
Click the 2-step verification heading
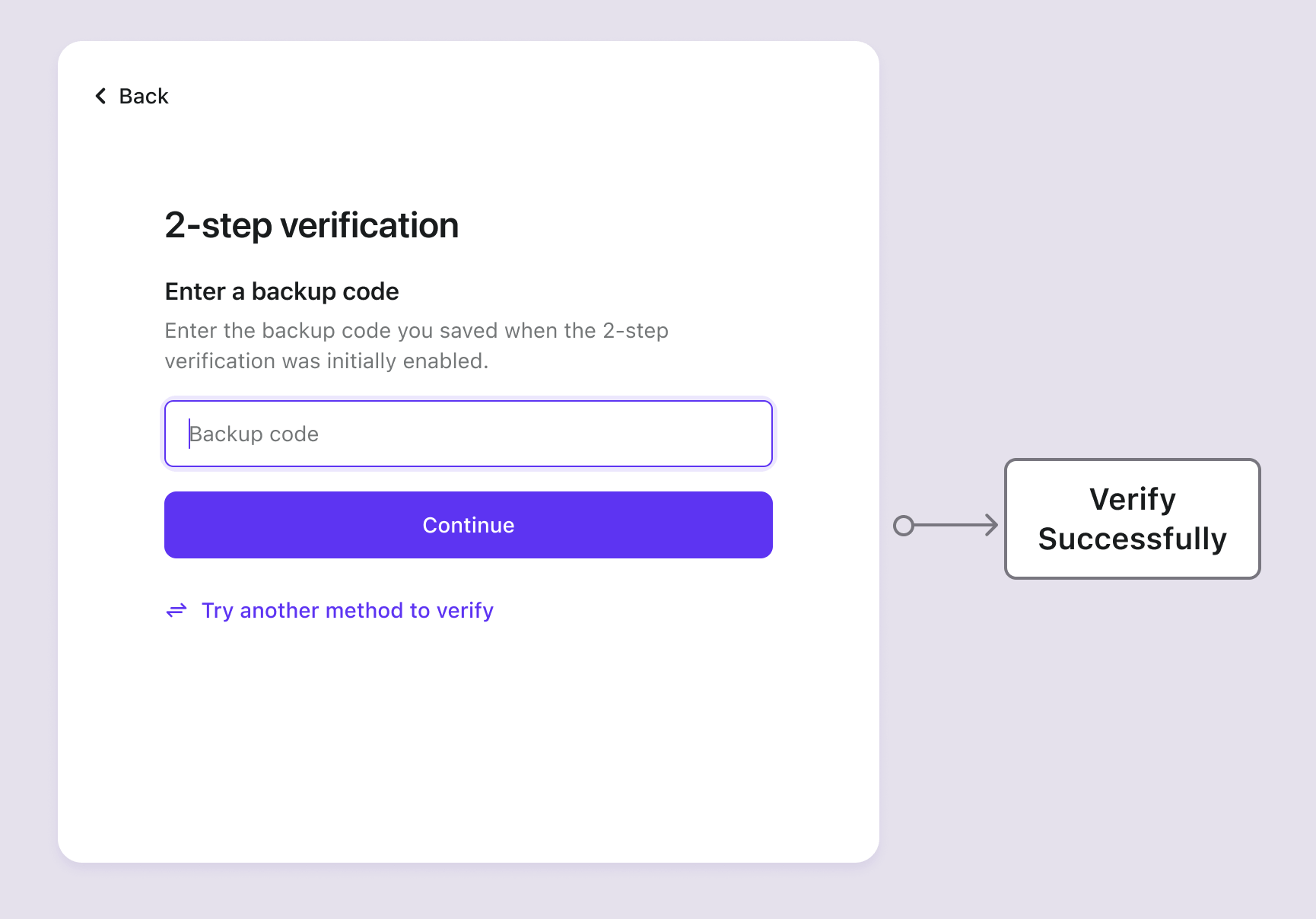pos(311,224)
